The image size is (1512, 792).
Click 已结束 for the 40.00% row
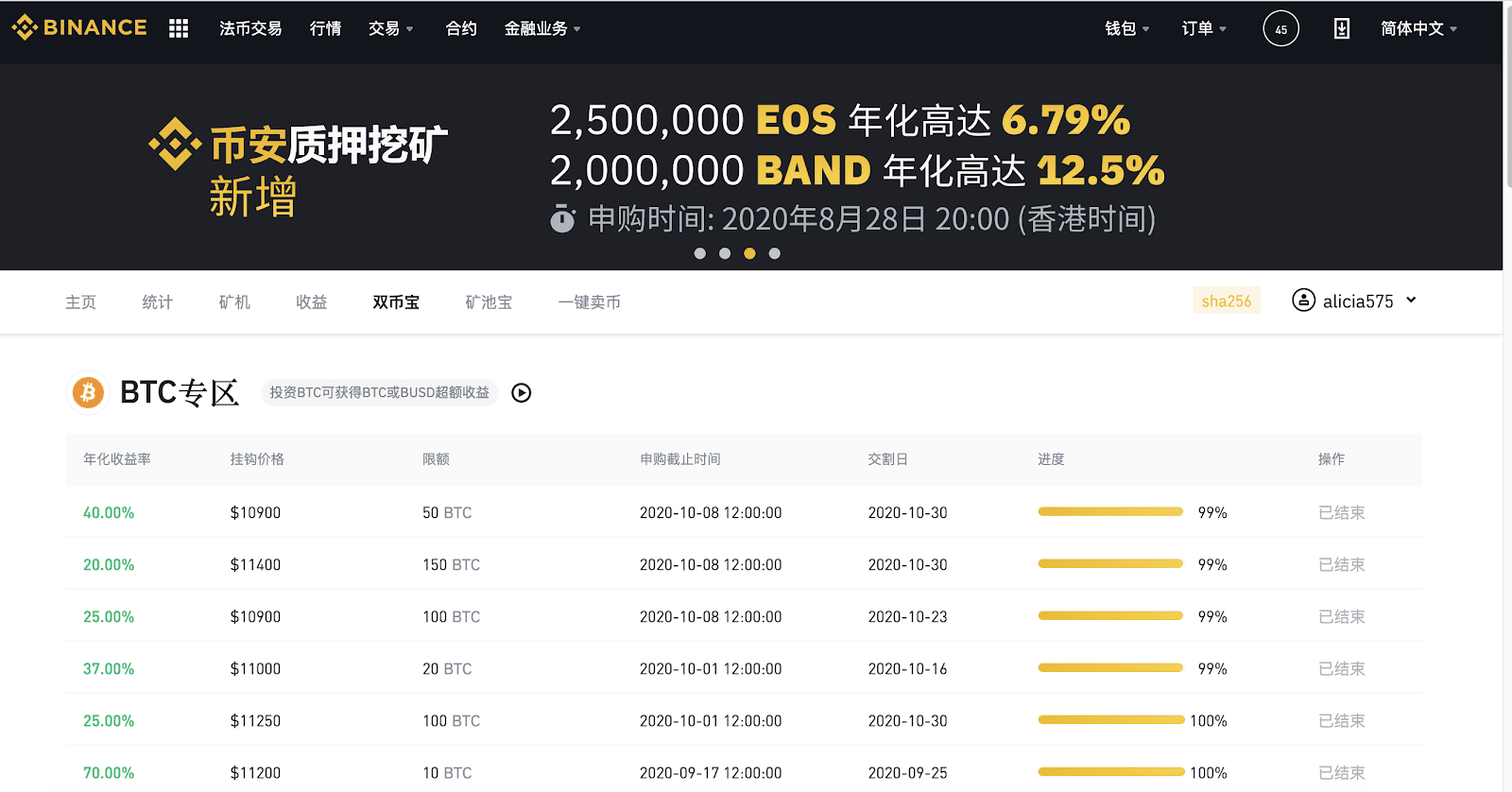point(1342,512)
